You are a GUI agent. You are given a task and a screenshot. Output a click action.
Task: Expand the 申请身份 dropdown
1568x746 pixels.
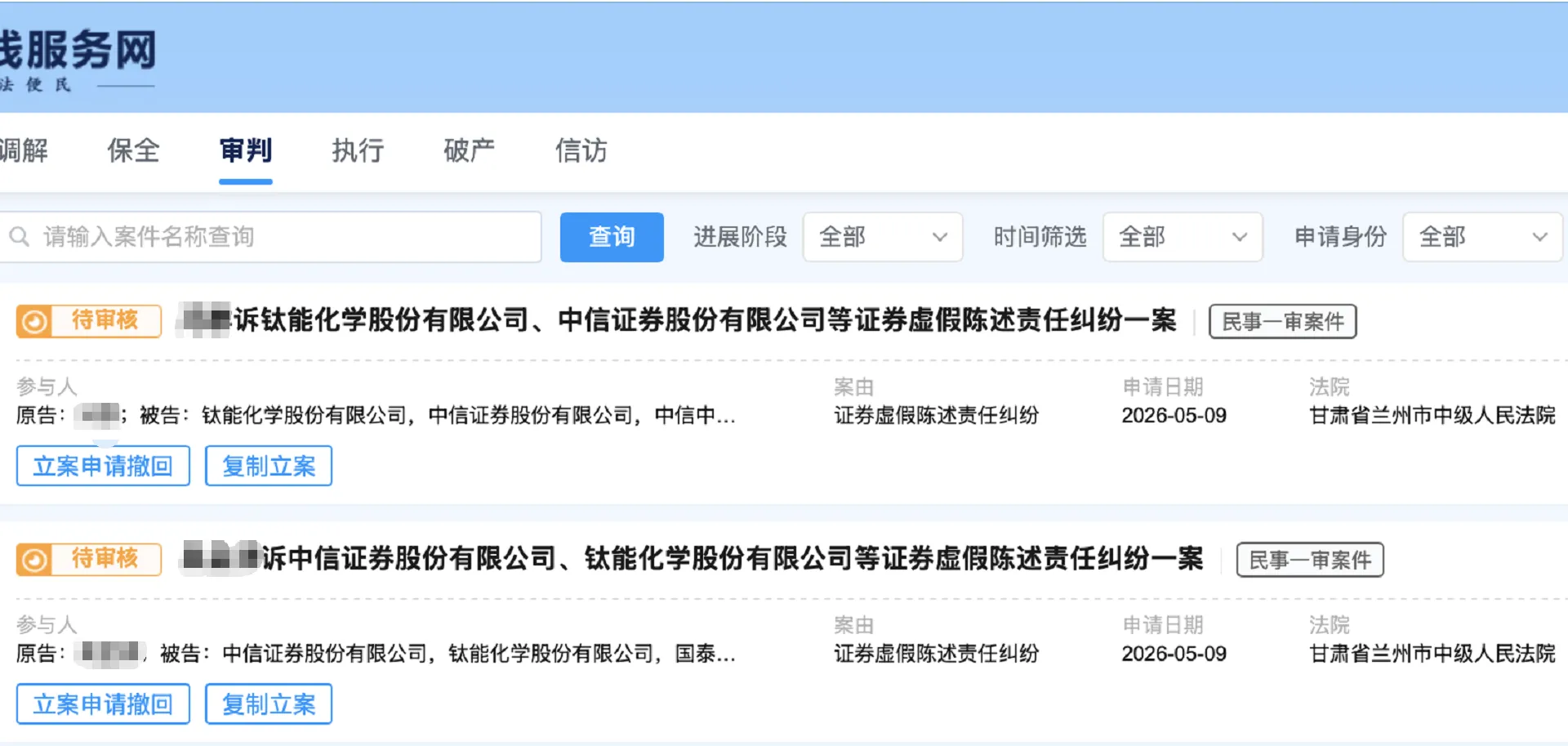(1482, 237)
